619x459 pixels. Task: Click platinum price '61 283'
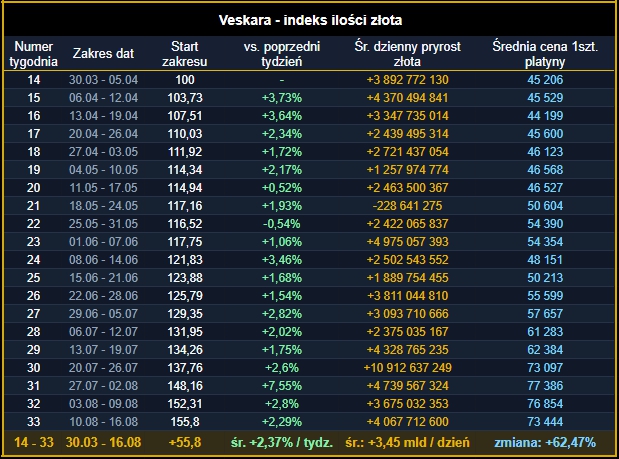tap(545, 332)
